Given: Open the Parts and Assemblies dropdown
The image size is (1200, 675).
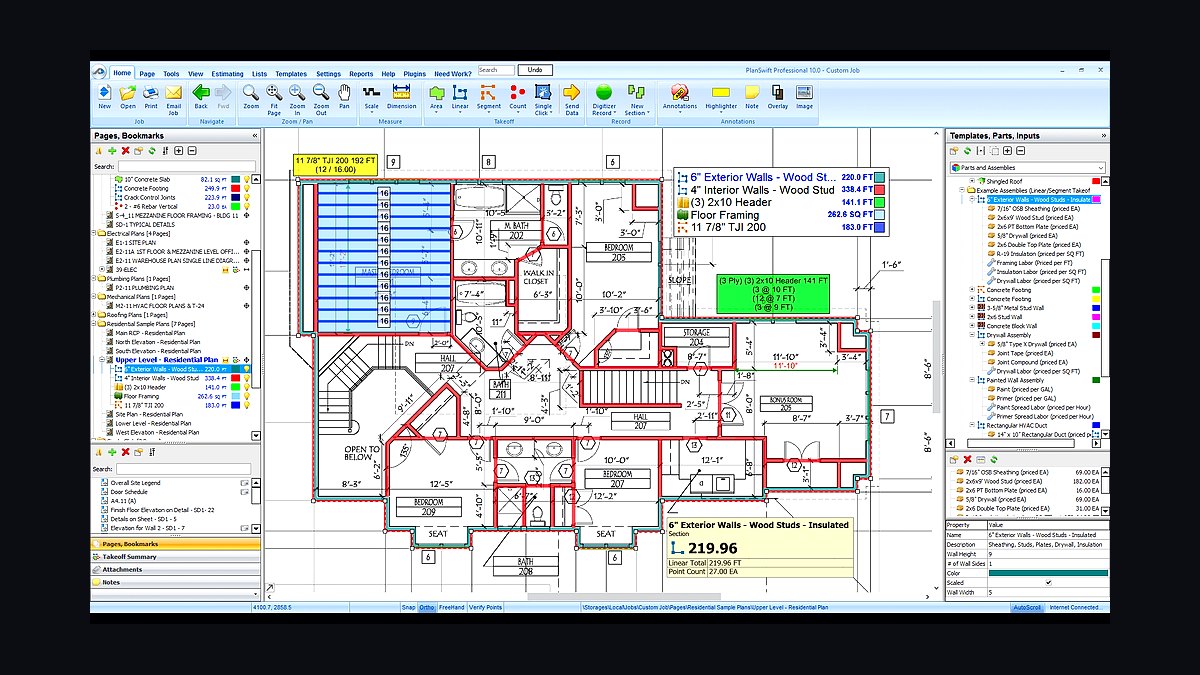Looking at the screenshot, I should pyautogui.click(x=1100, y=167).
